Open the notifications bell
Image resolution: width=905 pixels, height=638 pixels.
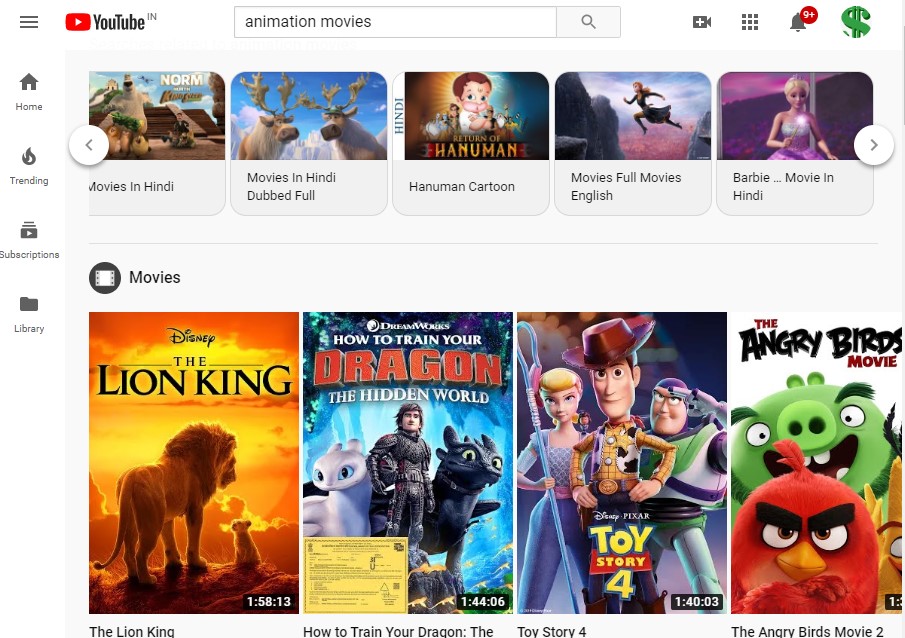[798, 23]
